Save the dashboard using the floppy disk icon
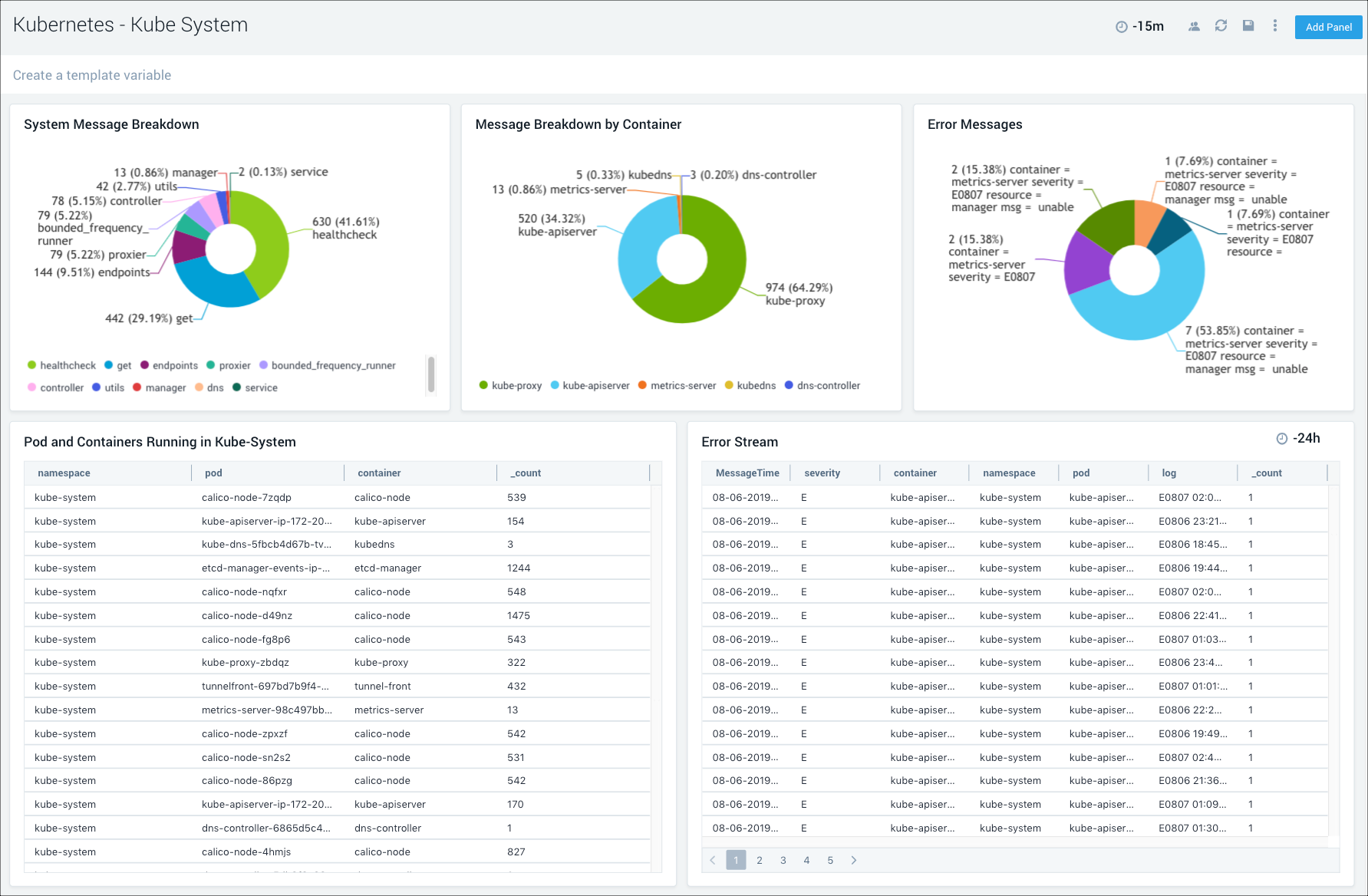Viewport: 1368px width, 896px height. pyautogui.click(x=1248, y=25)
